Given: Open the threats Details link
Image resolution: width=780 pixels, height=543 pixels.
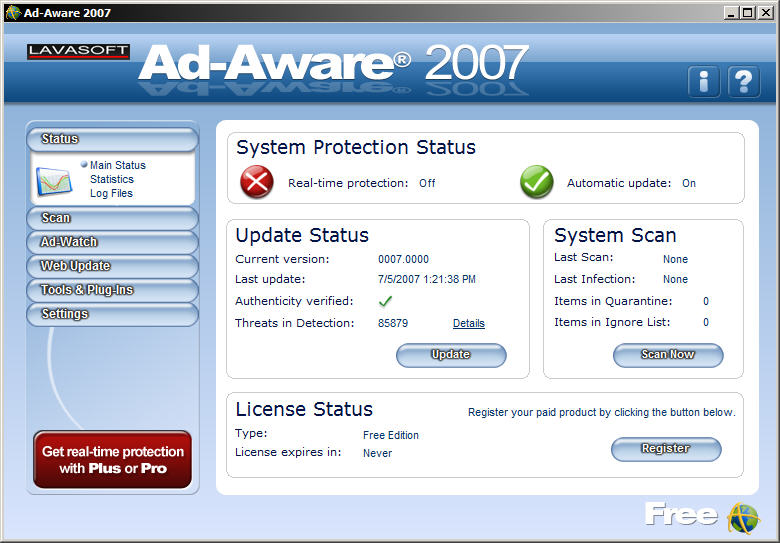Looking at the screenshot, I should click(x=469, y=323).
